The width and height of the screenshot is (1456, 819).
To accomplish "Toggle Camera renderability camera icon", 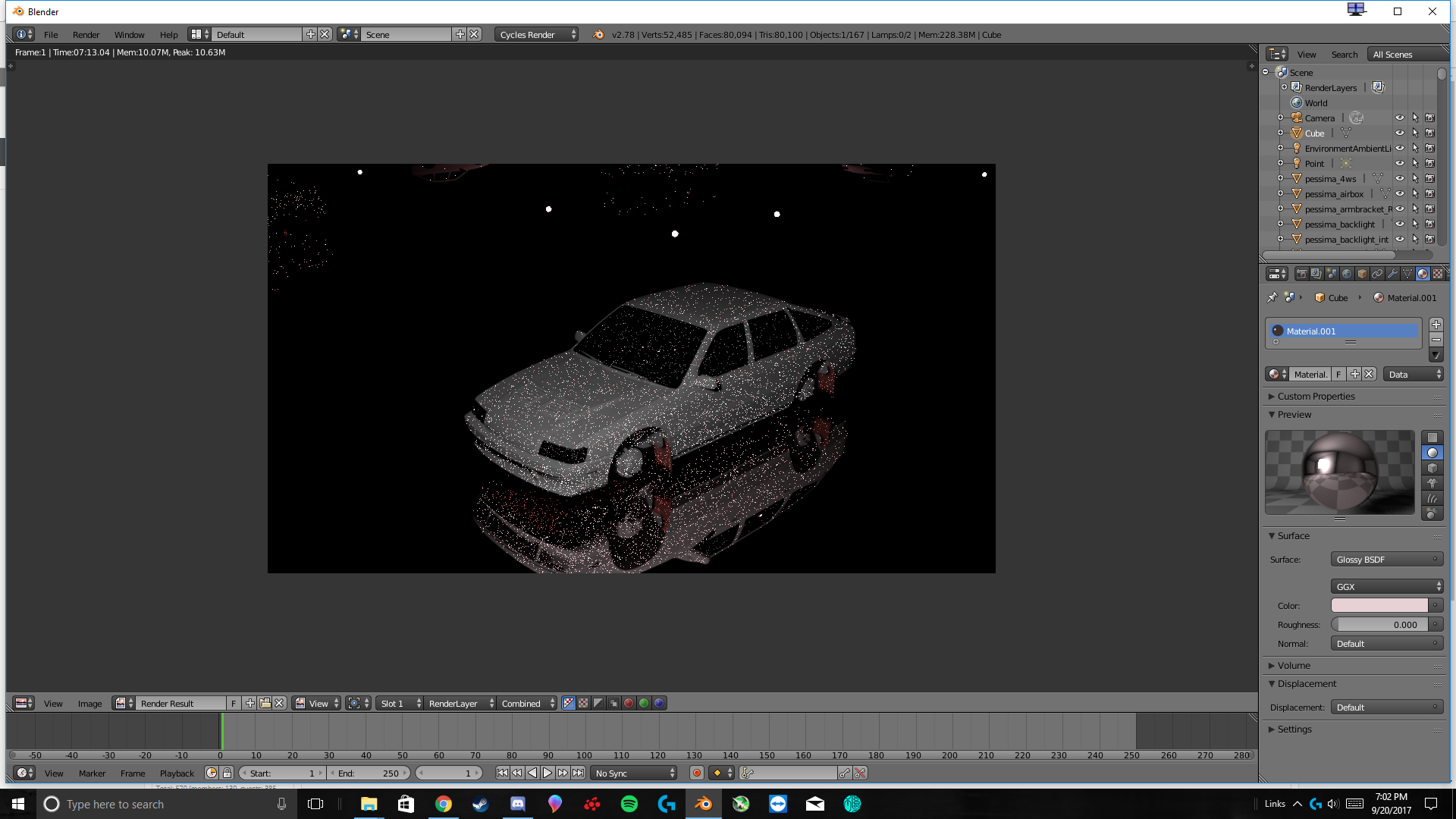I will pyautogui.click(x=1429, y=118).
